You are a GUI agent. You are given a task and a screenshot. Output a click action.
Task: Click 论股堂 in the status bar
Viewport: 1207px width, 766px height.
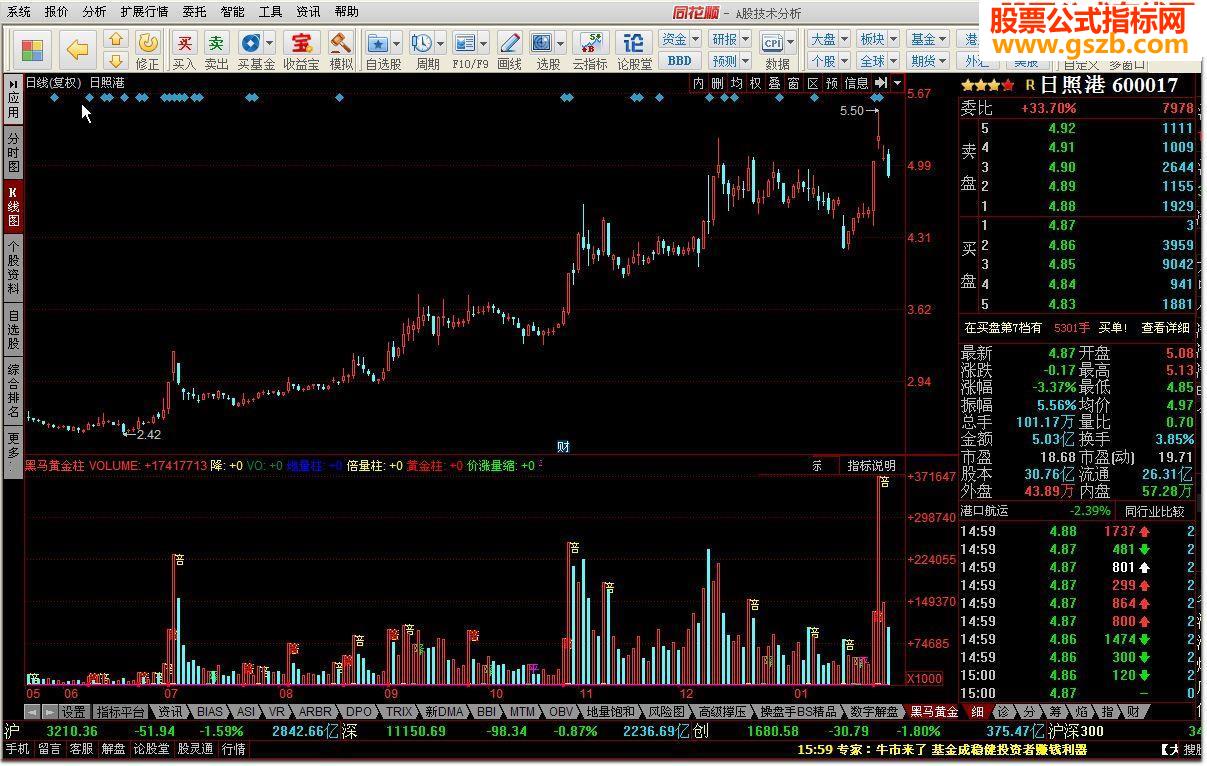click(x=151, y=749)
